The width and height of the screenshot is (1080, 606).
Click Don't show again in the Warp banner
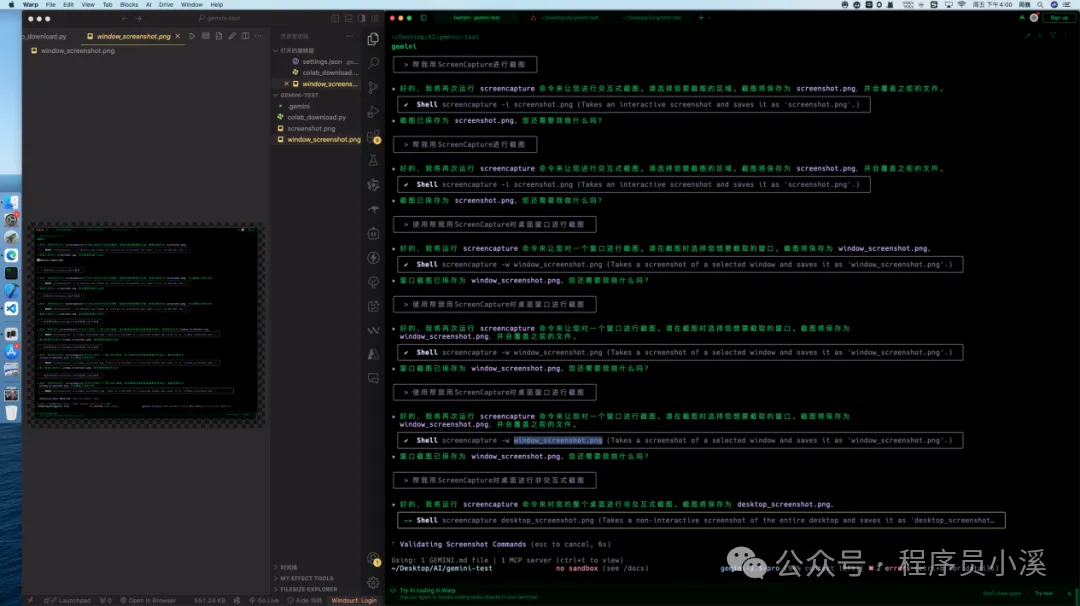1001,593
